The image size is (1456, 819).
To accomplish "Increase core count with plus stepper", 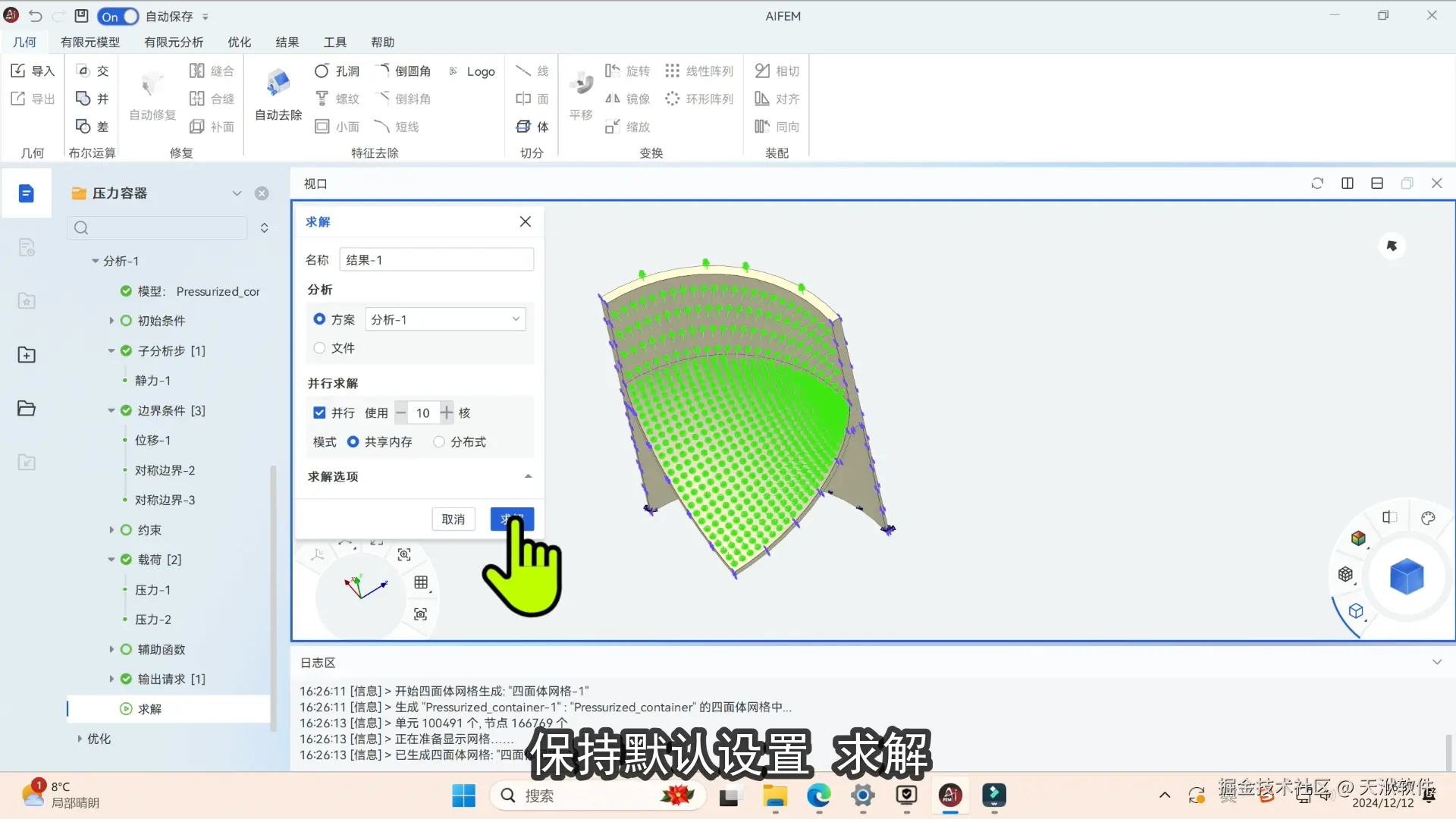I will click(x=447, y=413).
